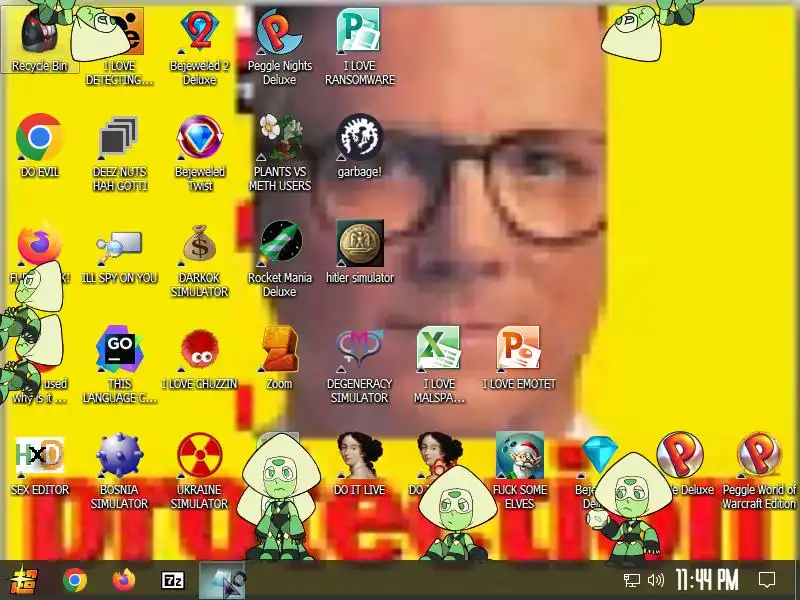
Task: Open the Start menu button on taskbar
Action: point(23,580)
